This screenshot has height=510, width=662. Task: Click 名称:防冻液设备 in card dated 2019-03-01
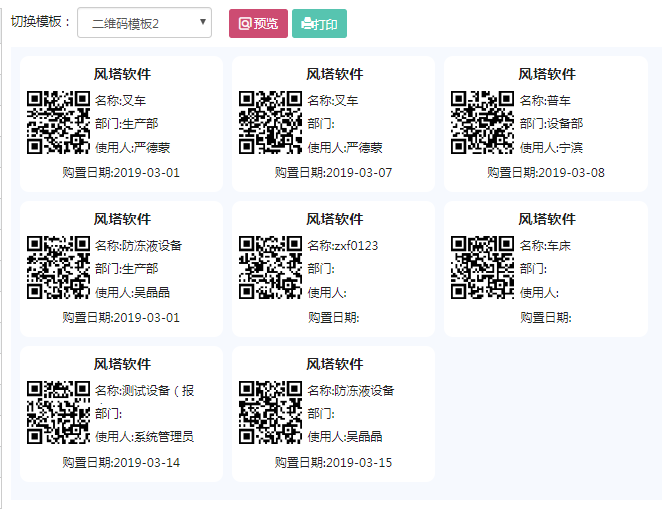pos(138,245)
